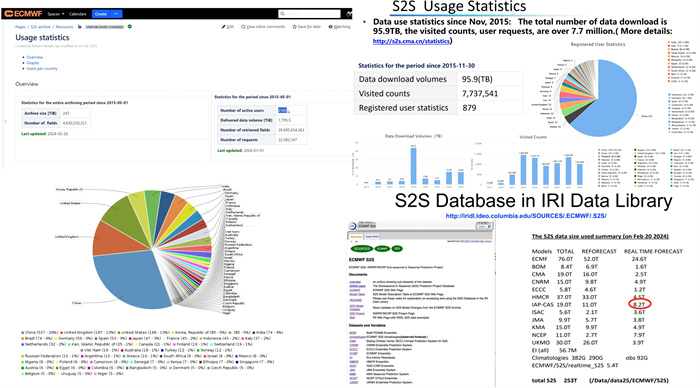
Task: Open the s2s.cma.cn/statistics link
Action: click(x=411, y=41)
